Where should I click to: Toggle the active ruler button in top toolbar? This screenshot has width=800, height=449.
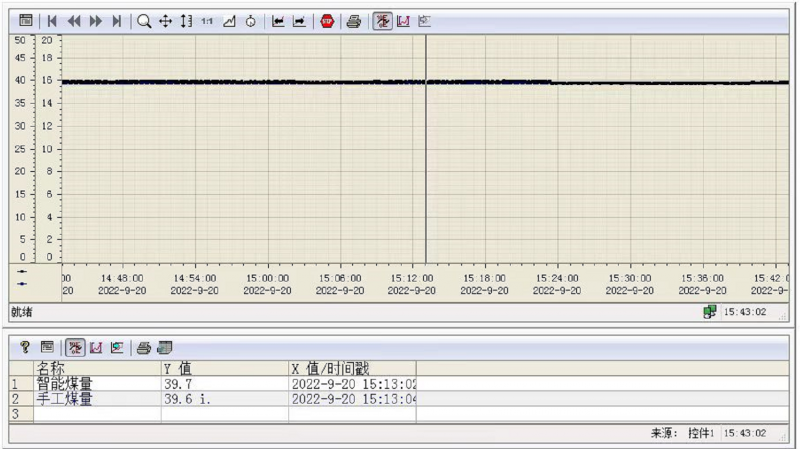382,21
